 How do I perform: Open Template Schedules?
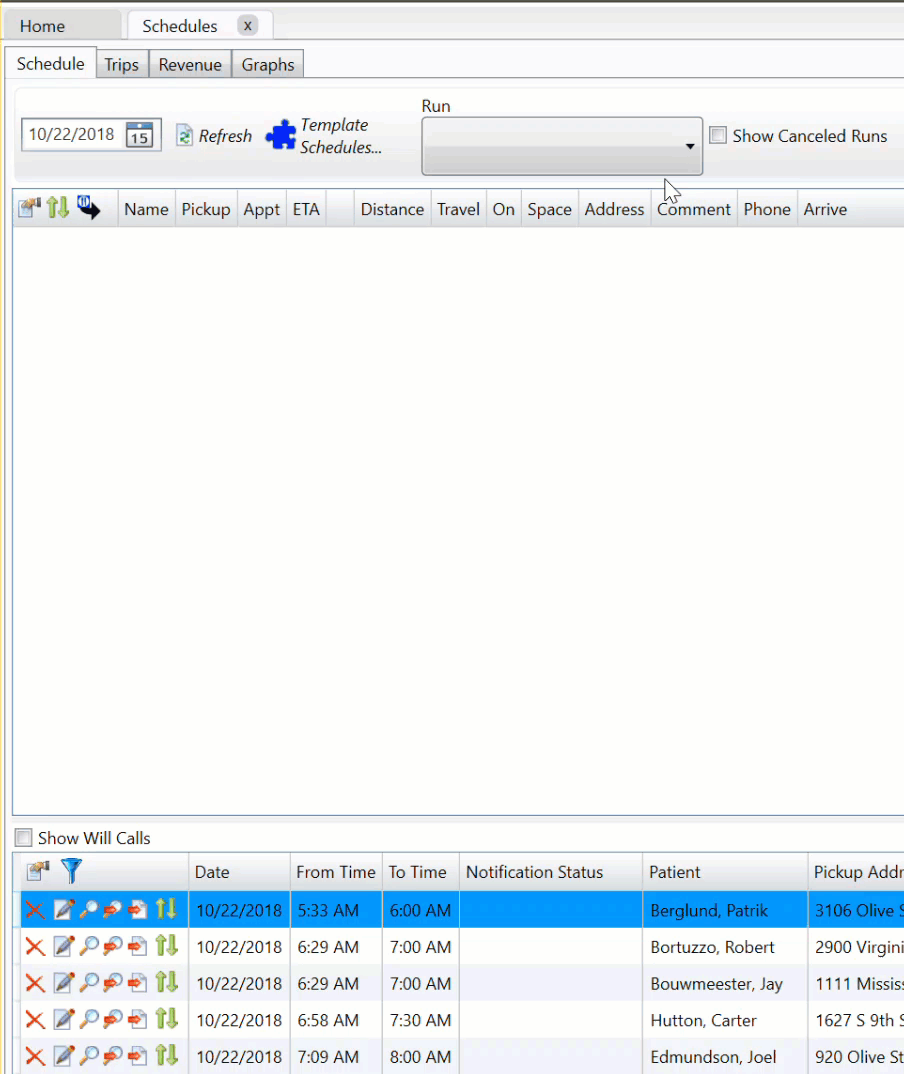[x=325, y=136]
